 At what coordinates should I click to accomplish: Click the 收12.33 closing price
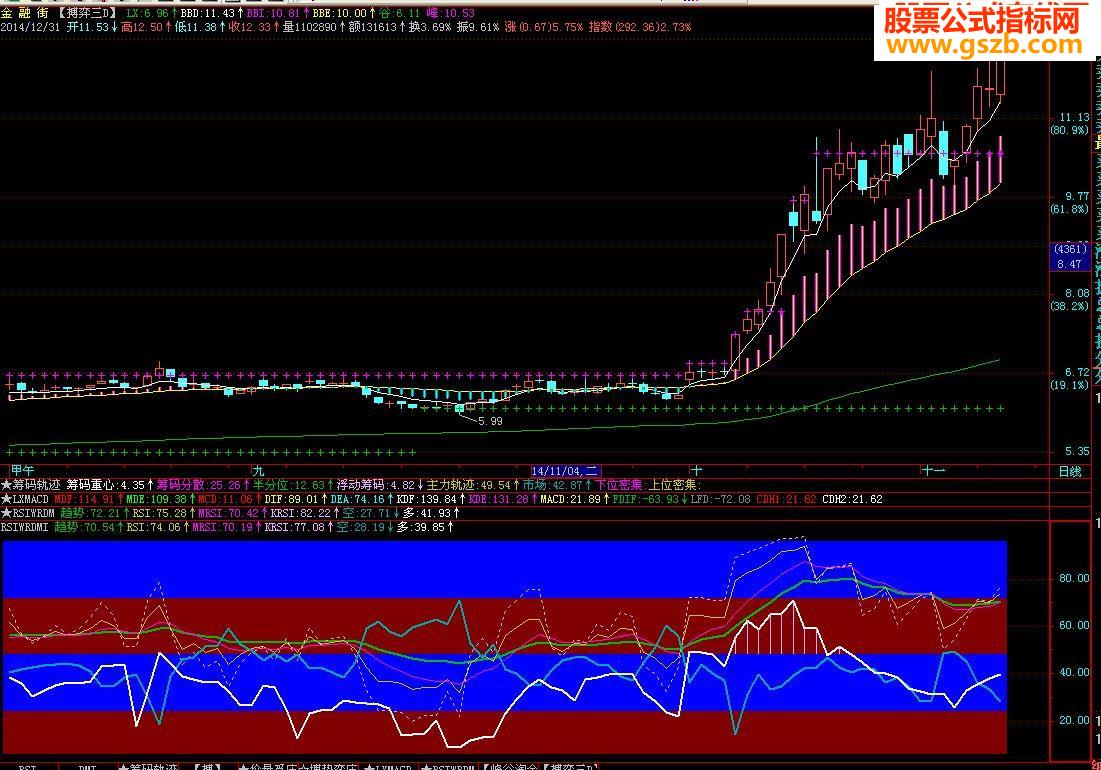pyautogui.click(x=249, y=27)
